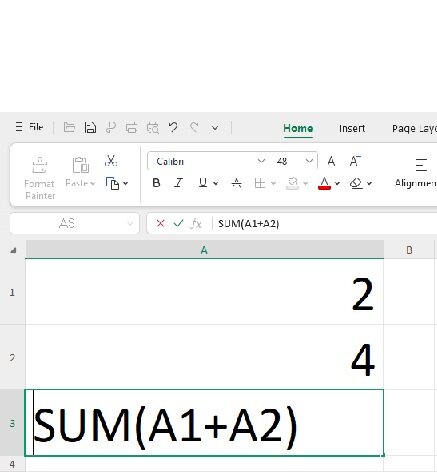
Task: Click the Format Painter tool
Action: coord(39,178)
